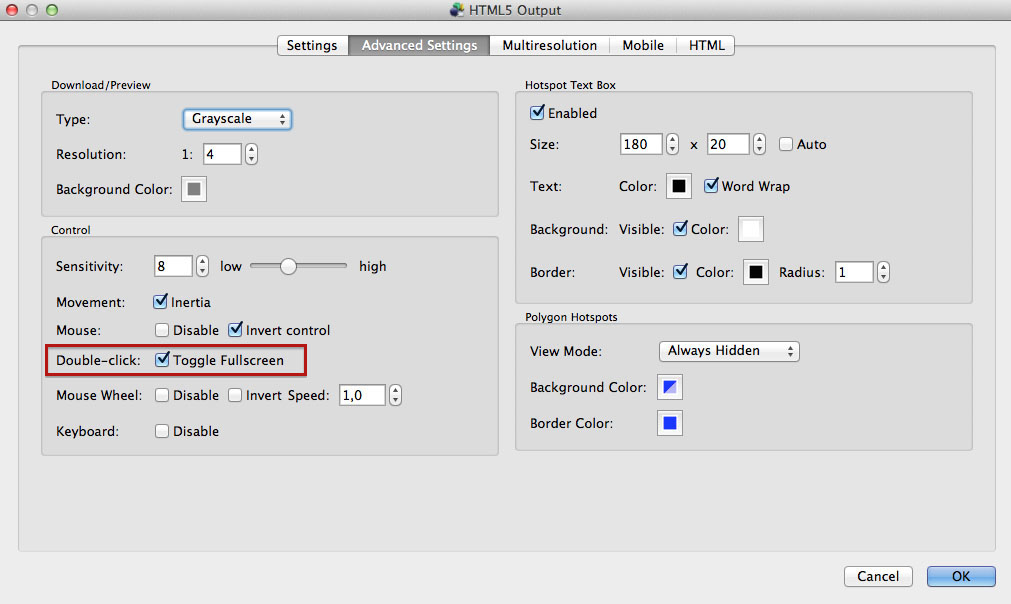Uncheck the Toggle Fullscreen checkbox
This screenshot has width=1011, height=604.
(162, 360)
